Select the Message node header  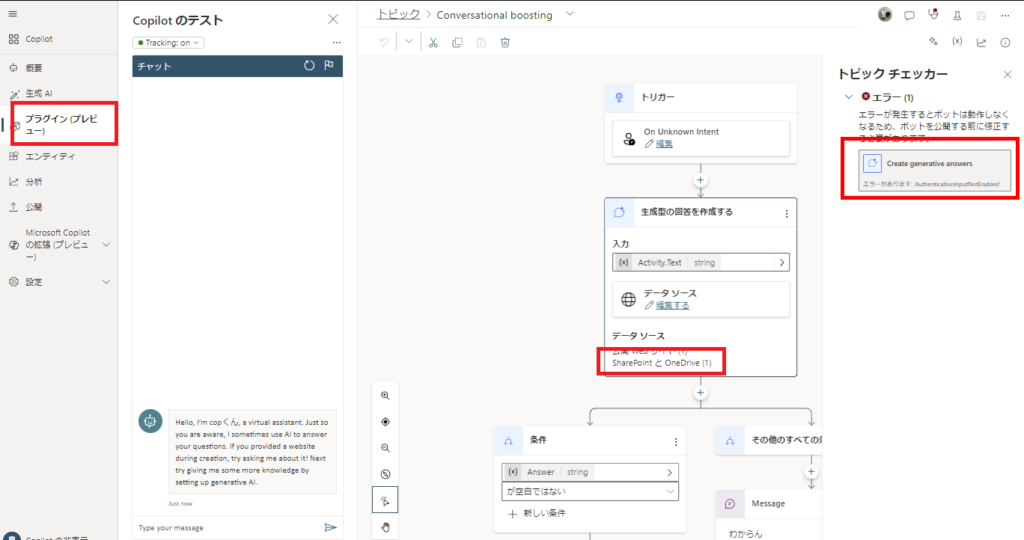769,503
